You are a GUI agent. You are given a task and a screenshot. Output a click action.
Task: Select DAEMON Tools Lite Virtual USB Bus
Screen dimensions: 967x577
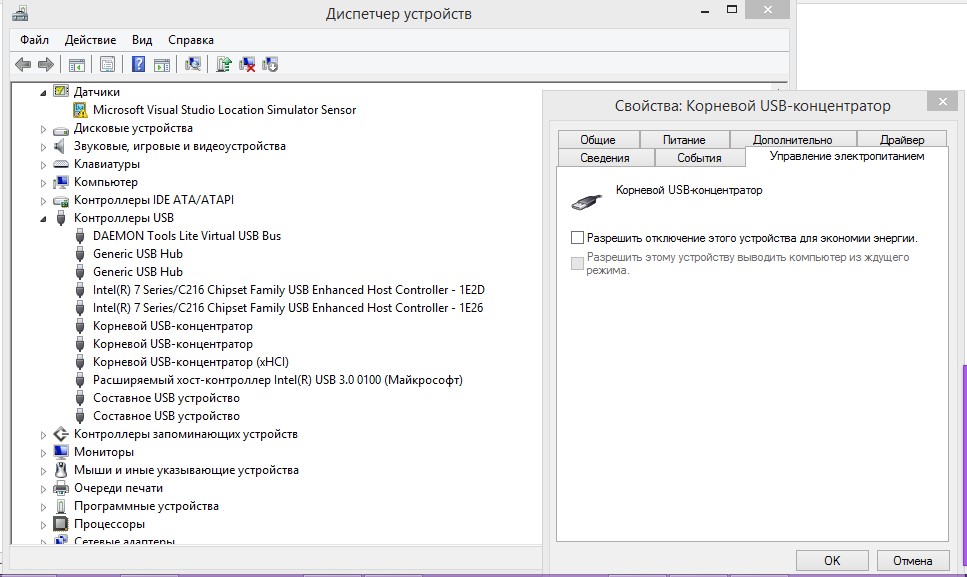coord(187,236)
